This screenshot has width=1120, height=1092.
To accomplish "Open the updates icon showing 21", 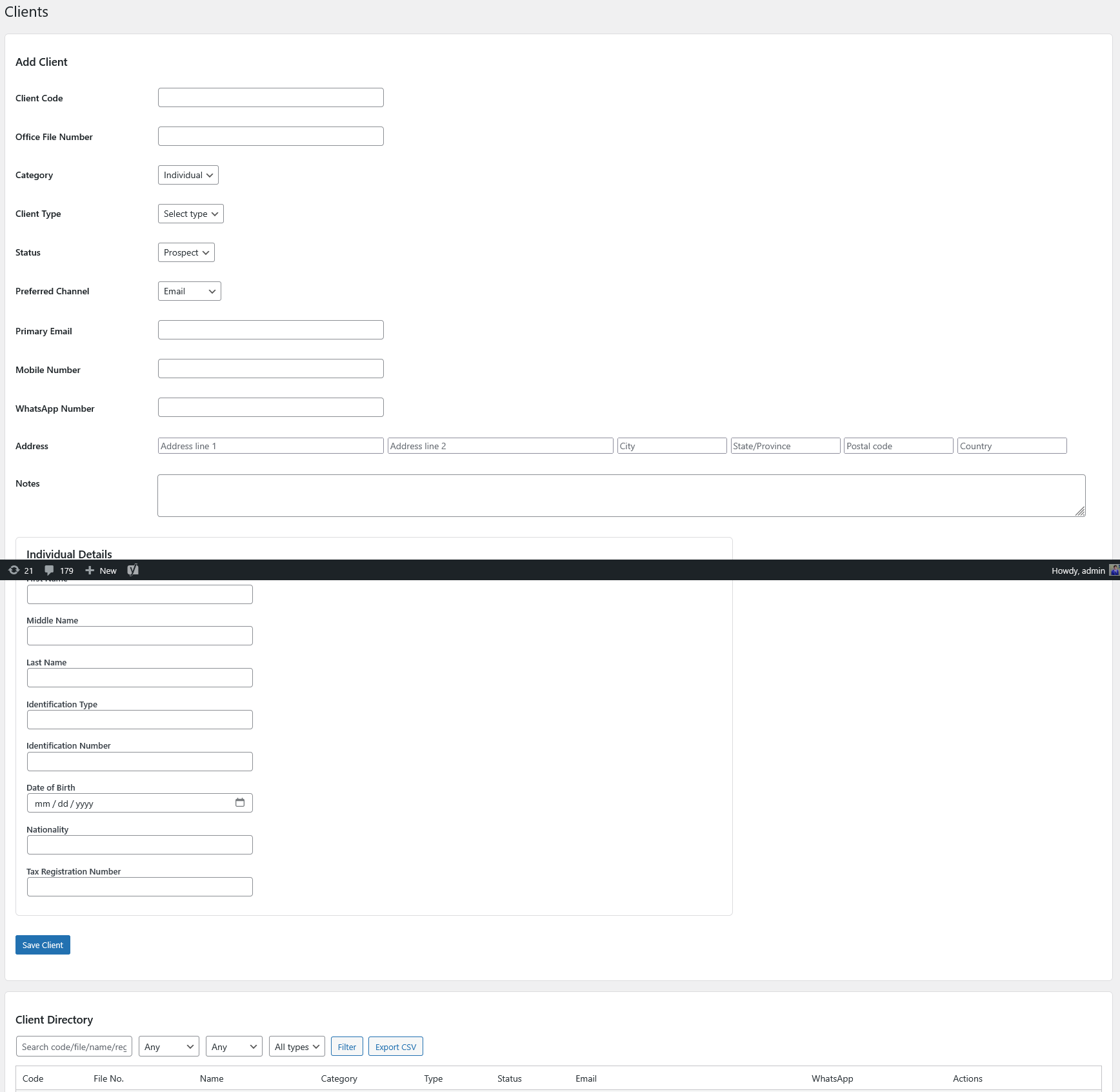I will coord(20,571).
